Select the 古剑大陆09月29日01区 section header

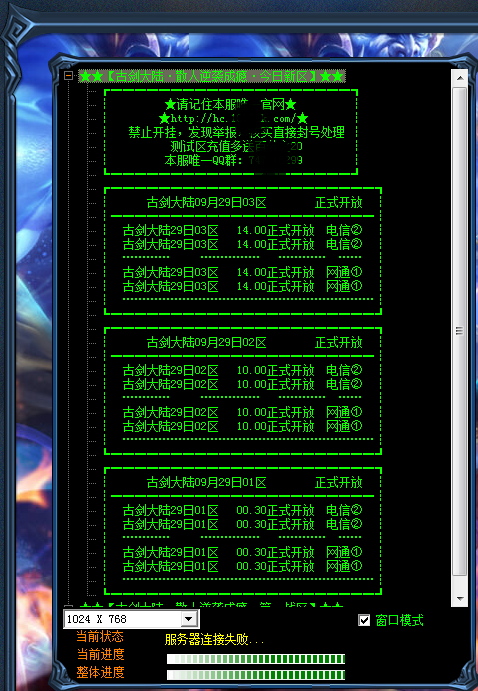click(207, 483)
